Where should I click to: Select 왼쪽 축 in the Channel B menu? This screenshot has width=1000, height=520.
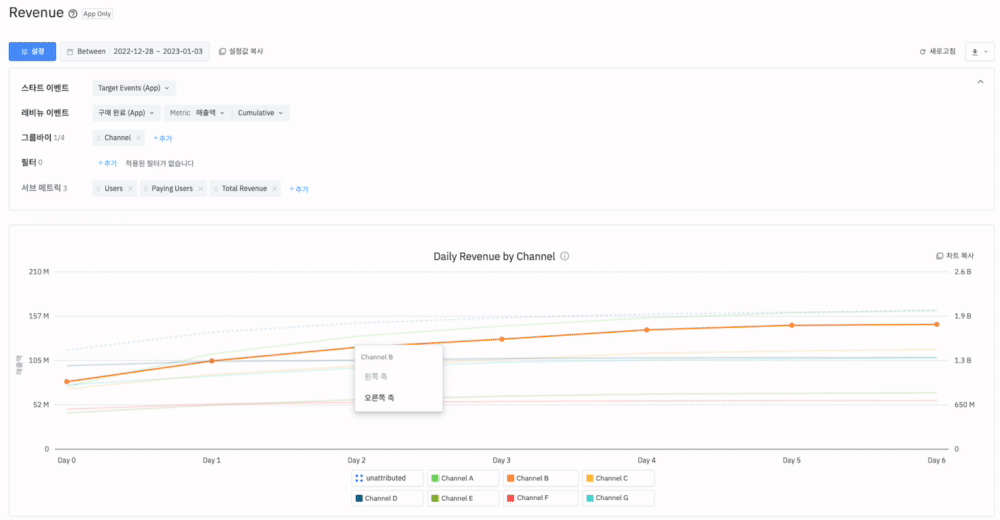[376, 376]
